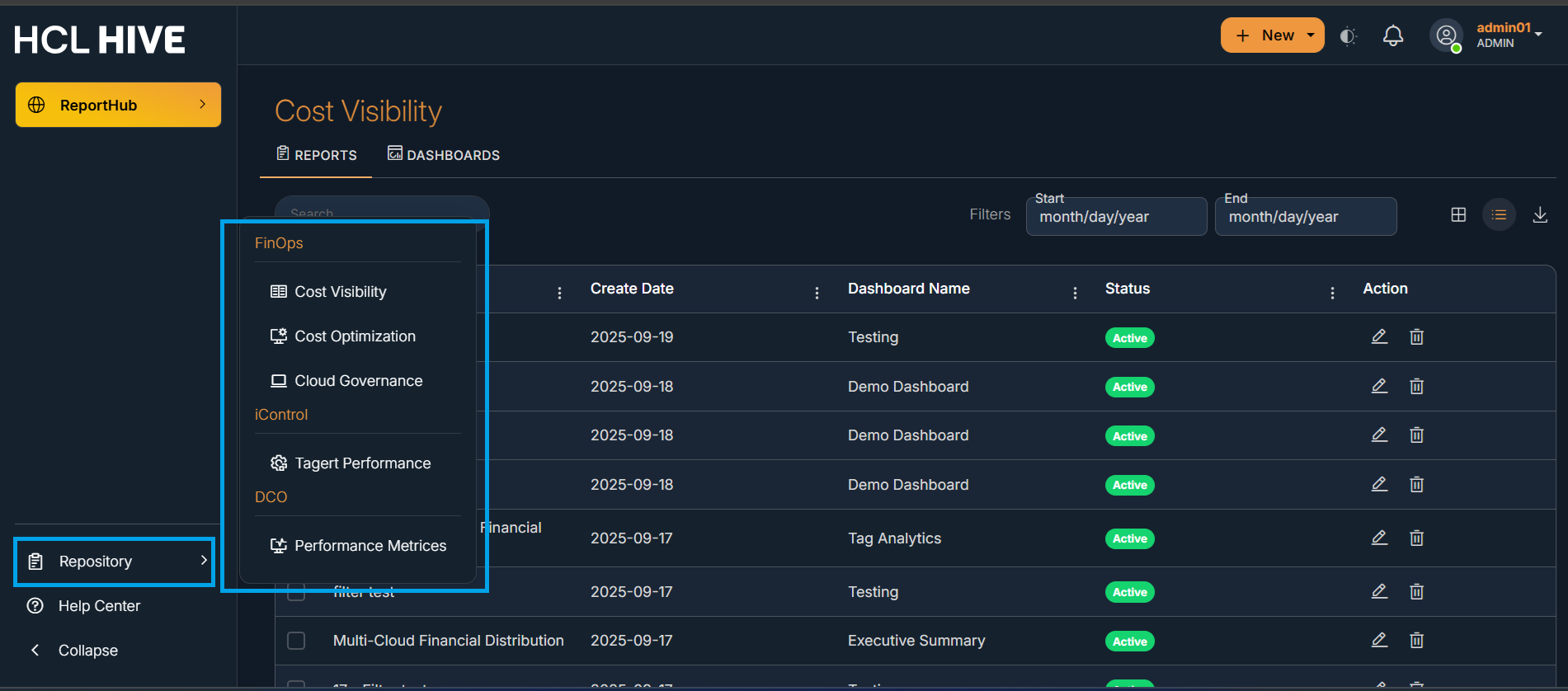The image size is (1568, 691).
Task: Switch to grid view layout
Action: point(1458,215)
